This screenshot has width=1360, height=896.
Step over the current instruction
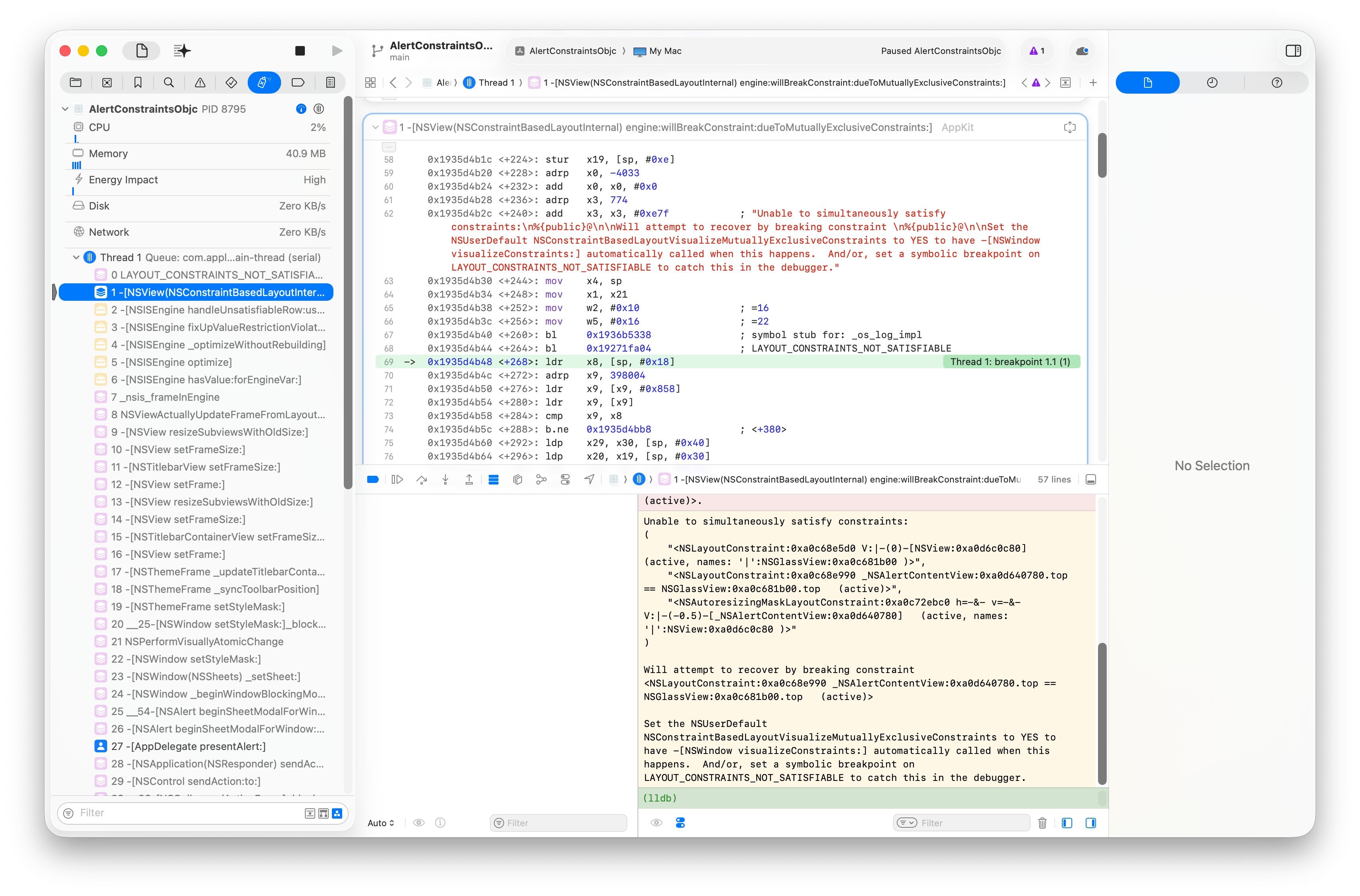pos(422,479)
